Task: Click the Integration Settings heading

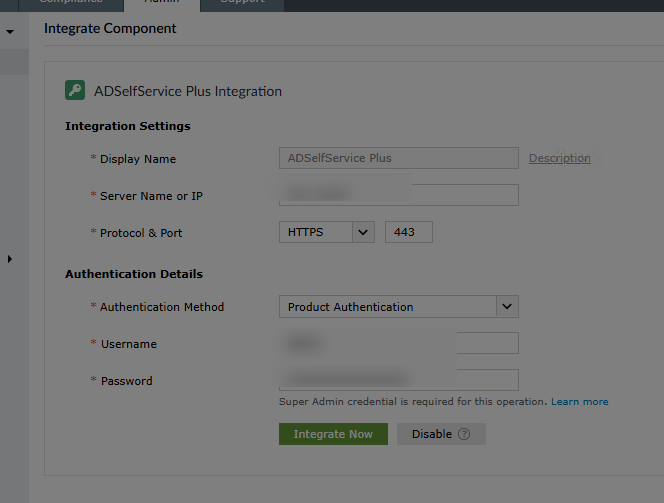Action: [128, 126]
